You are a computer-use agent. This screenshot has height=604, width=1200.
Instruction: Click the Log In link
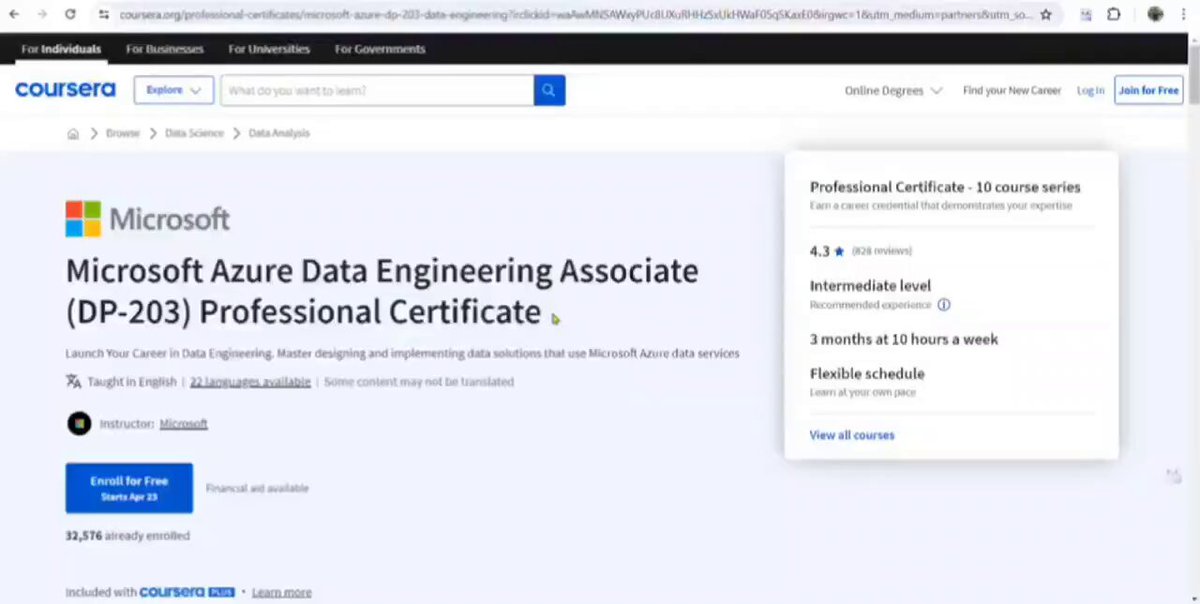click(x=1090, y=90)
